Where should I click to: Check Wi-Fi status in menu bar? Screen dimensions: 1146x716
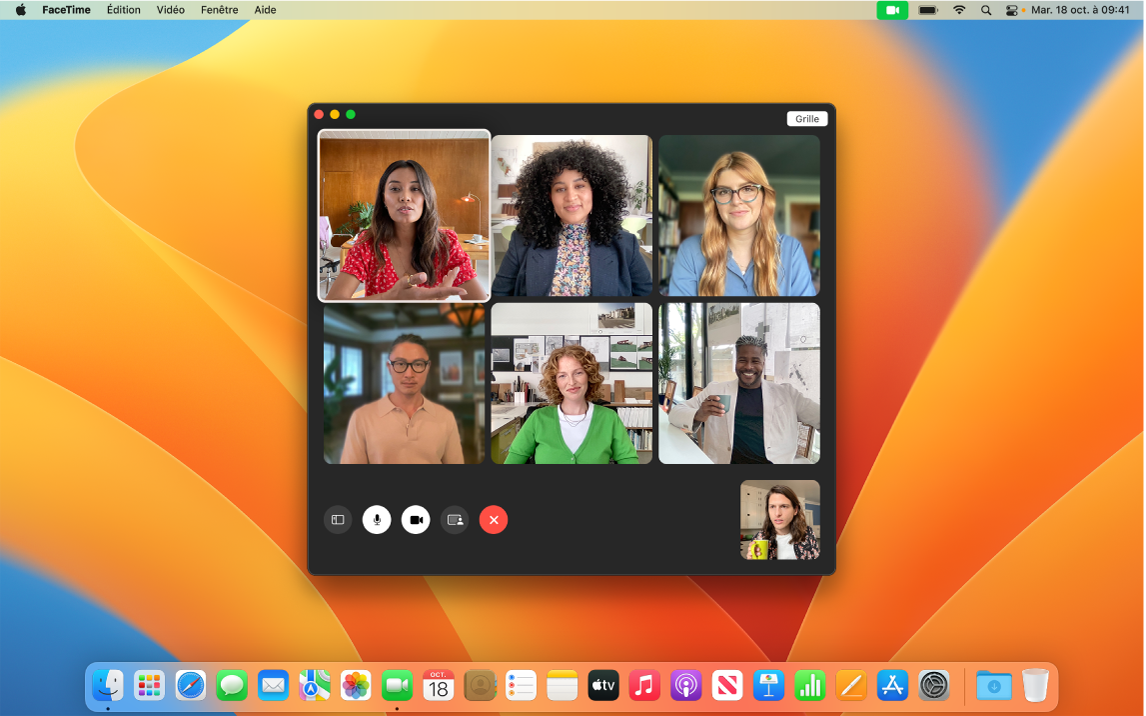click(958, 10)
